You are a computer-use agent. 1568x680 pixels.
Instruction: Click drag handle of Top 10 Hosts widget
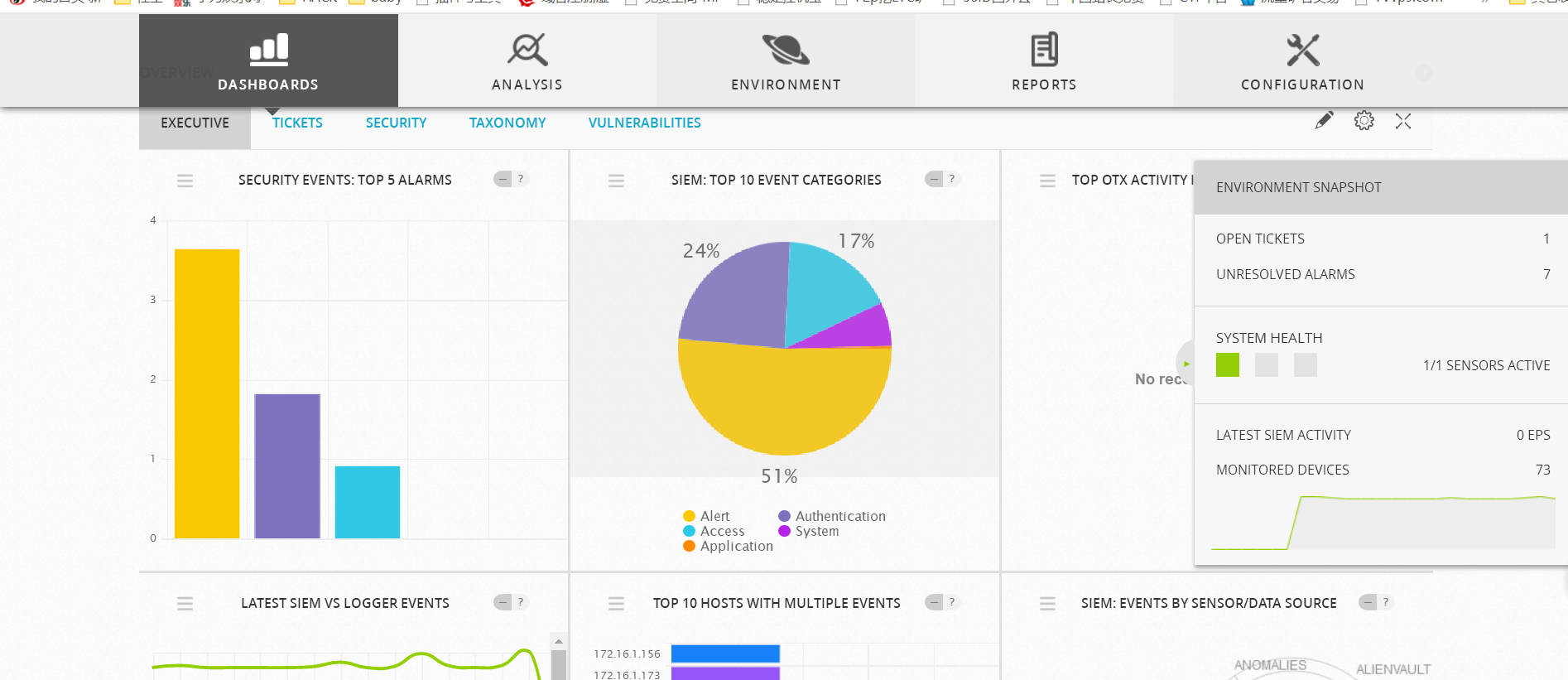(616, 604)
